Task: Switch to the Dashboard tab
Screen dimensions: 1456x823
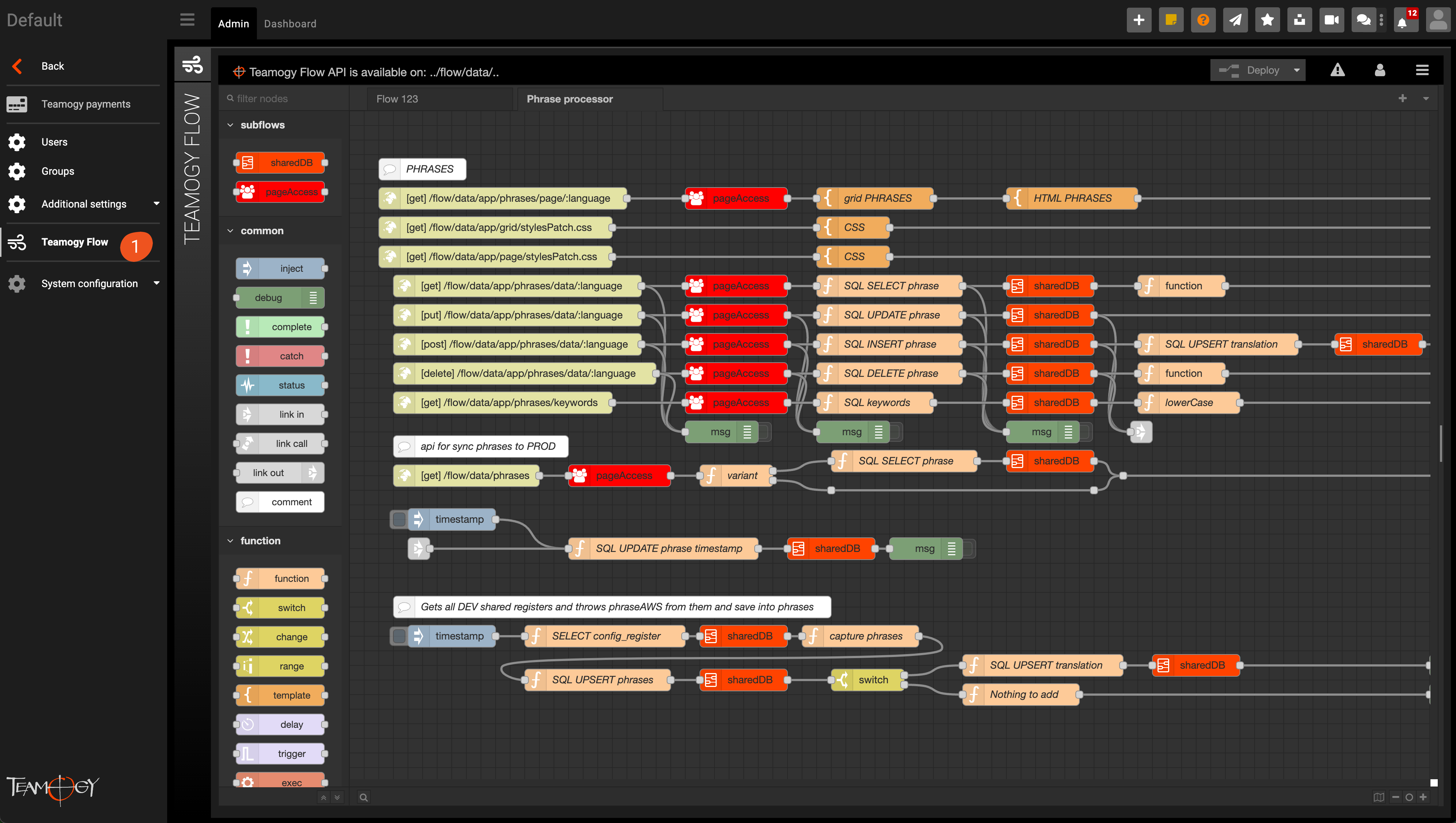Action: pos(290,24)
